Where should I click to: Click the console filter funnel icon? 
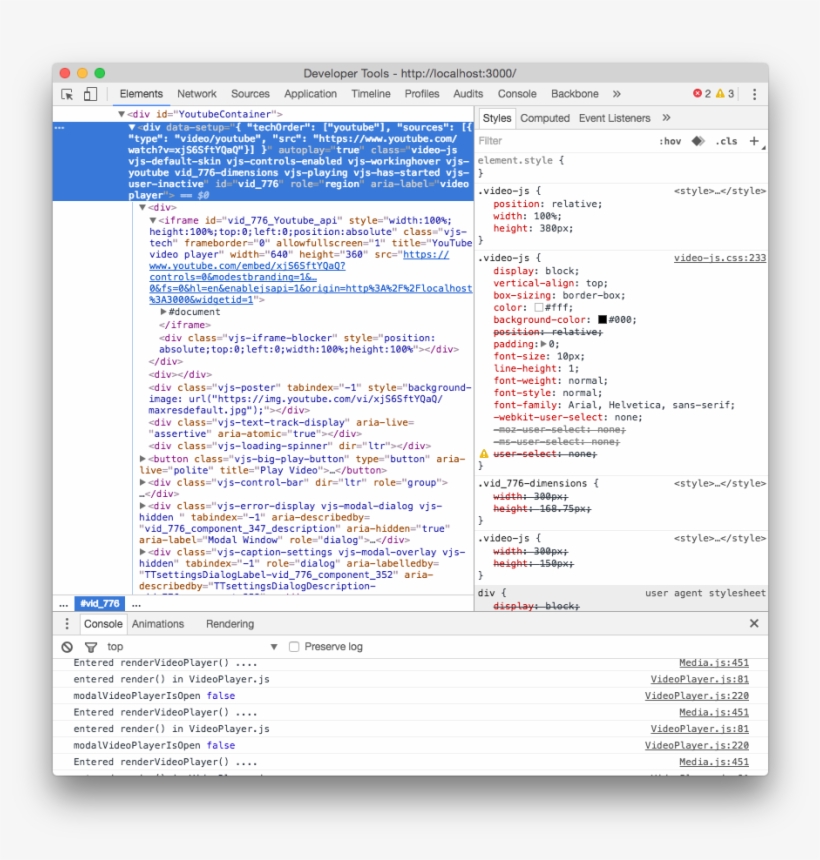tap(90, 647)
